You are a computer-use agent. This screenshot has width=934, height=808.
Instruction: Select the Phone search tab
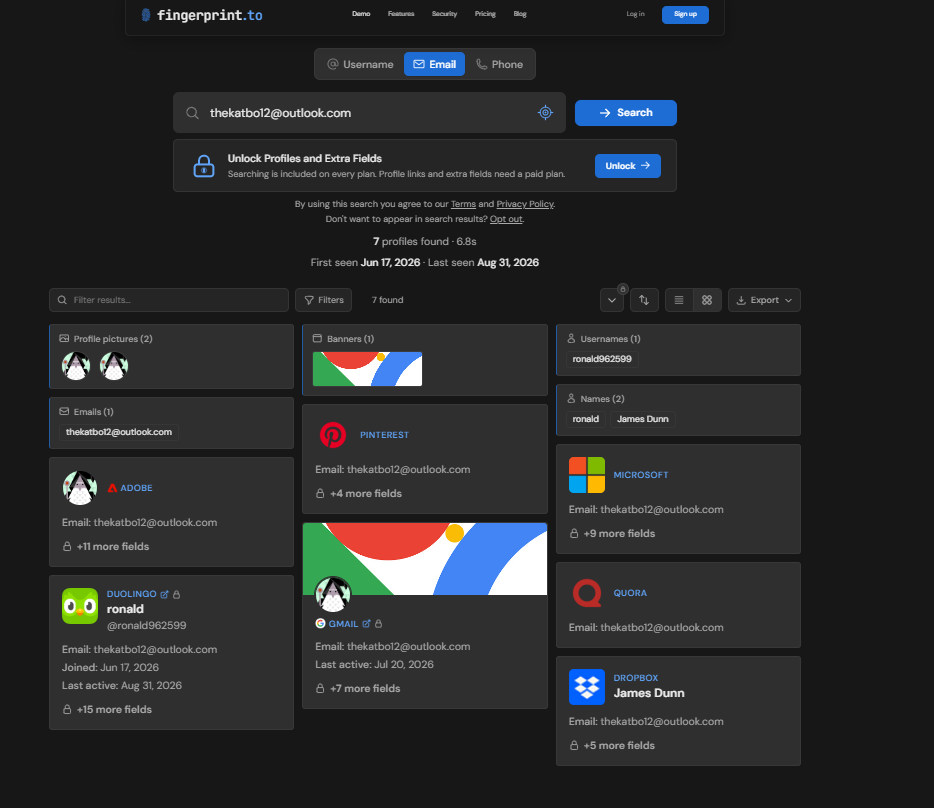tap(499, 64)
